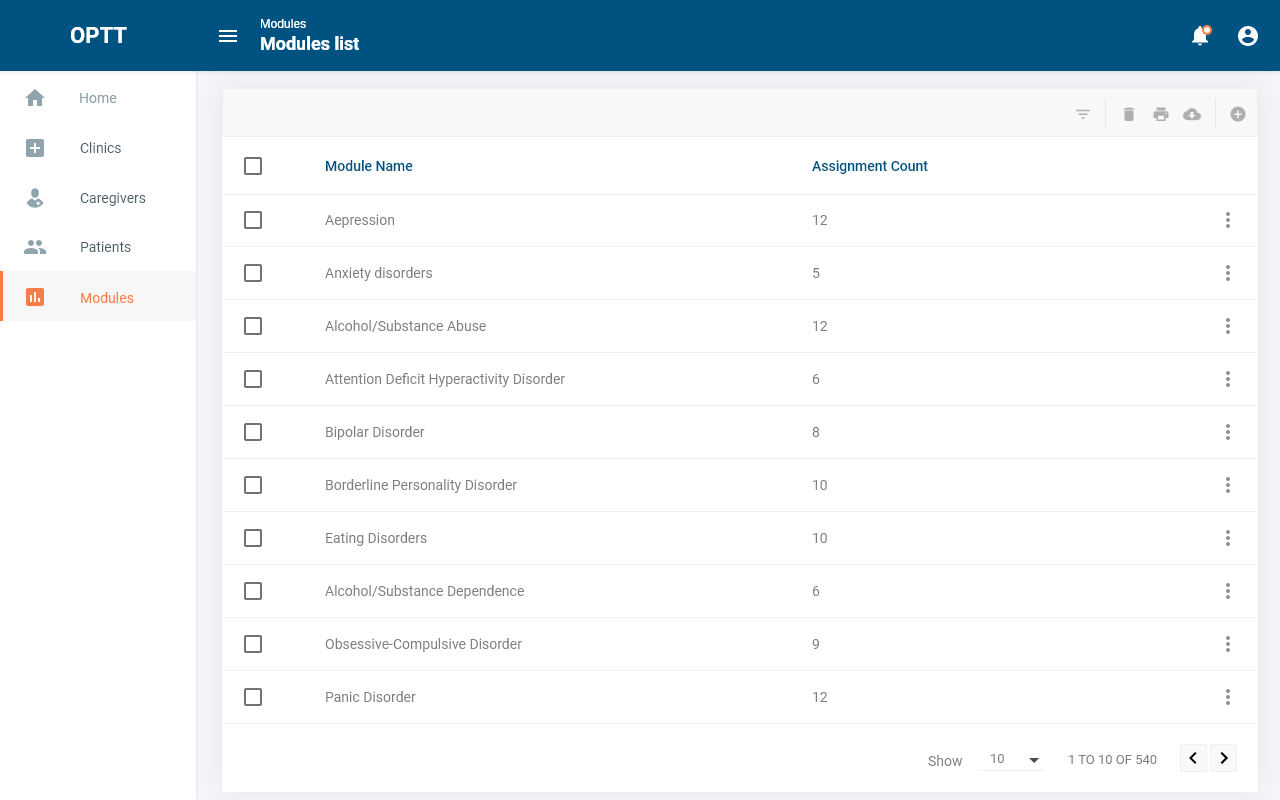The image size is (1280, 800).
Task: Open the notifications bell
Action: (1200, 36)
